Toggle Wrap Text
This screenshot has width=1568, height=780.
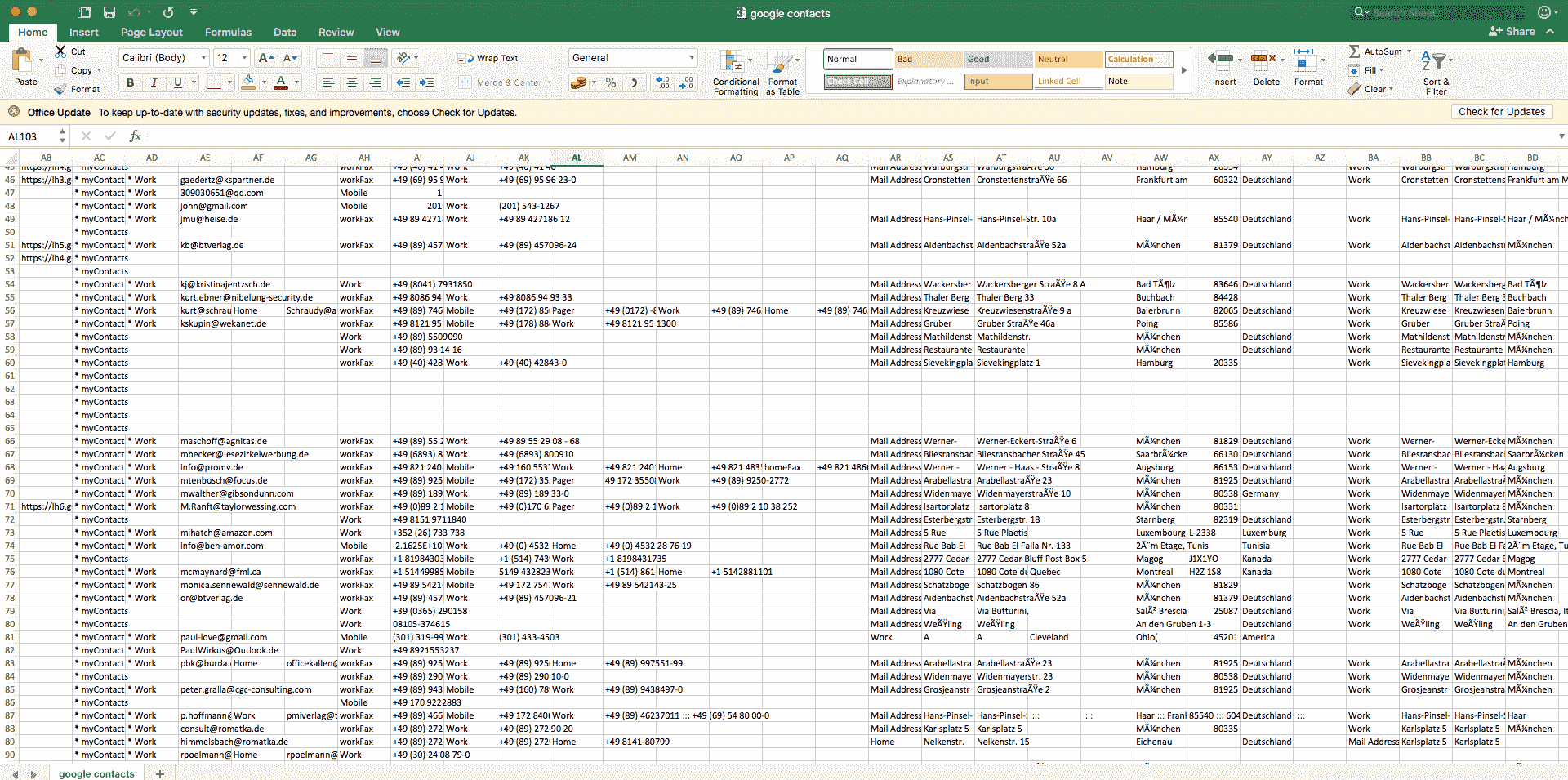click(x=488, y=58)
